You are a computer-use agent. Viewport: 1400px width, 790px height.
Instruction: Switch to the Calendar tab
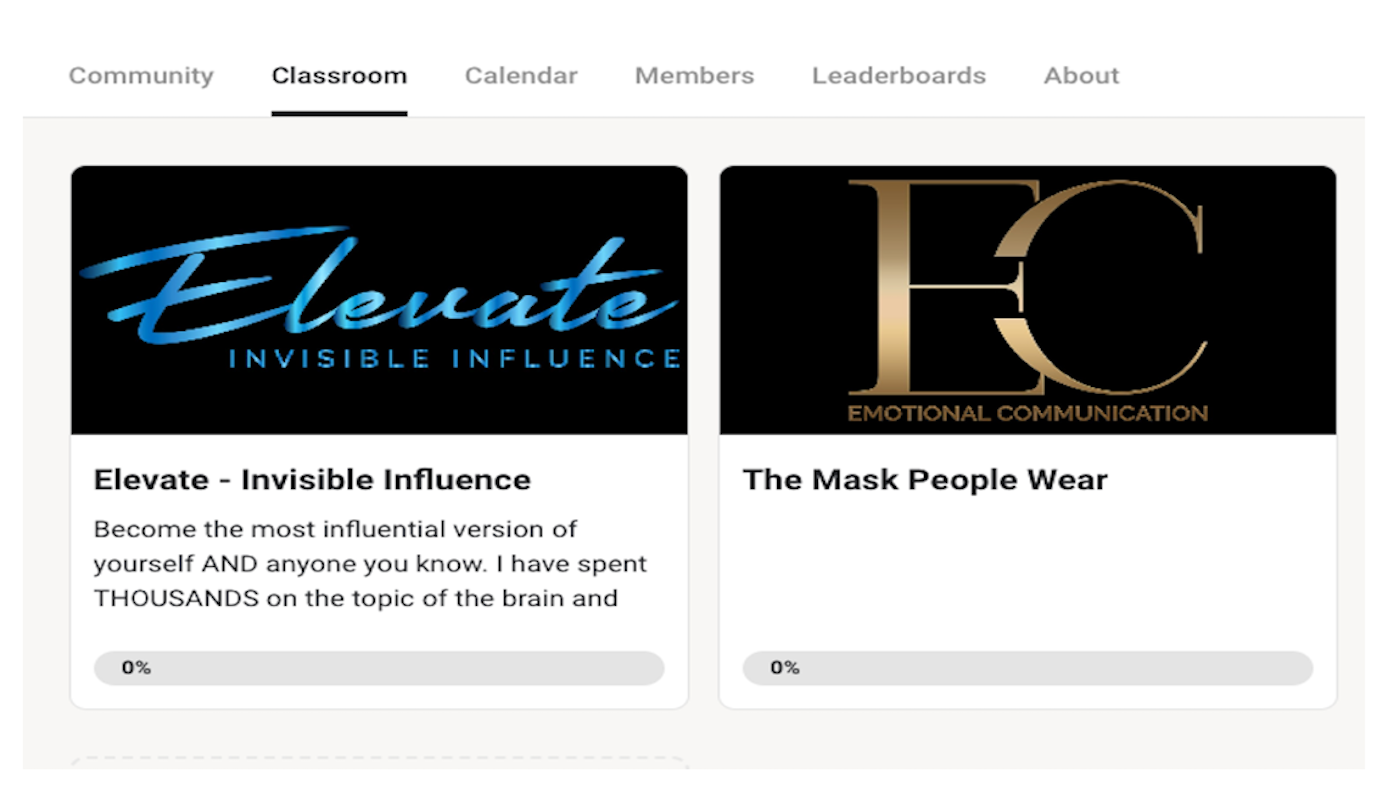(521, 76)
